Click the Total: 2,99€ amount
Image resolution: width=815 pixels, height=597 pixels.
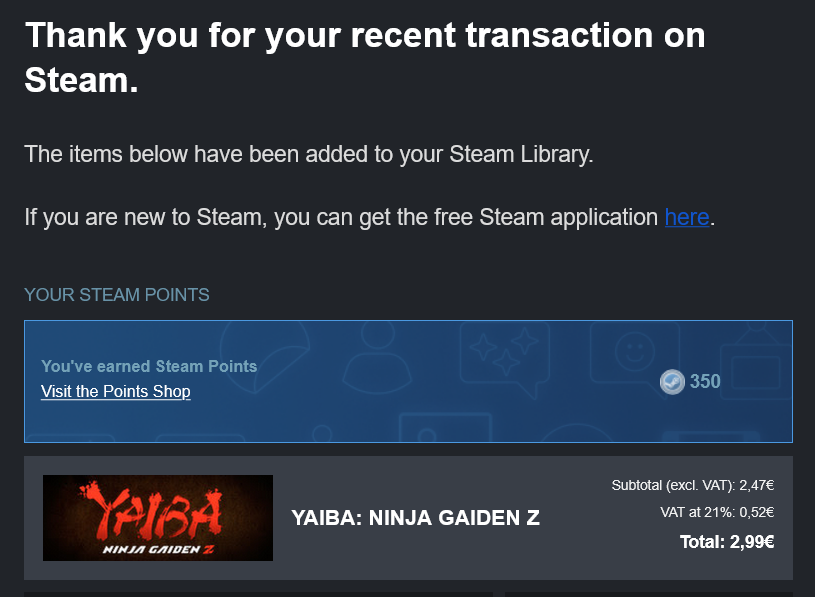tap(727, 542)
